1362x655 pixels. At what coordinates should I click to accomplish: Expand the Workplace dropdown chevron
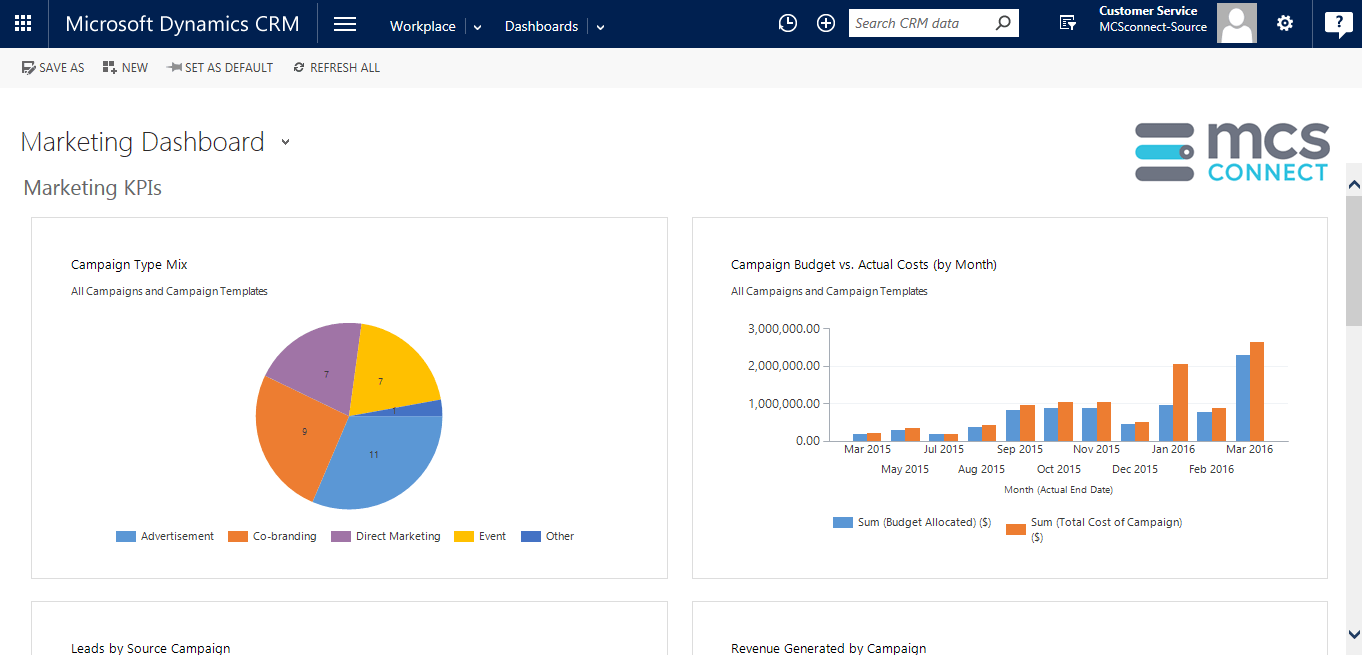point(477,28)
